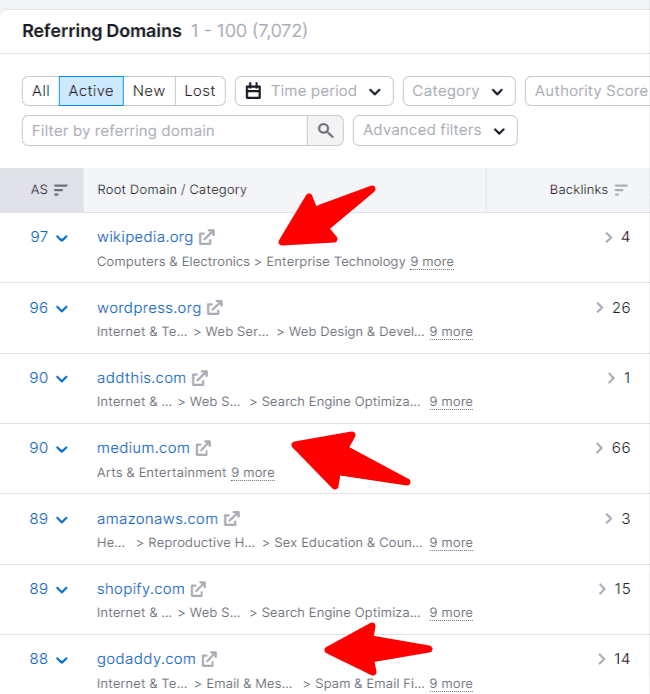Click the shopify.com external link icon
Image resolution: width=650 pixels, height=694 pixels.
point(199,589)
